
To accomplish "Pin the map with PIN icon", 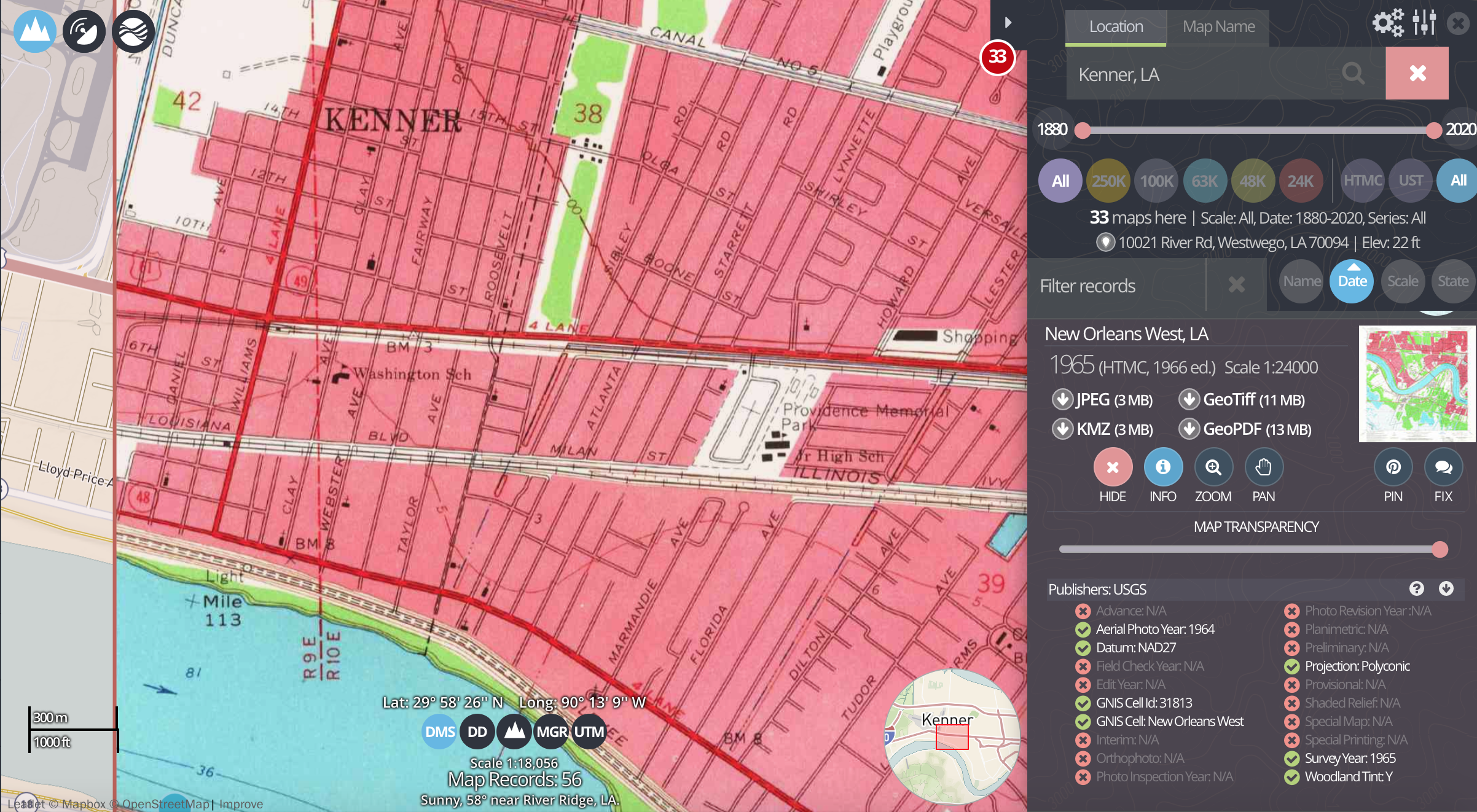I will (1393, 468).
